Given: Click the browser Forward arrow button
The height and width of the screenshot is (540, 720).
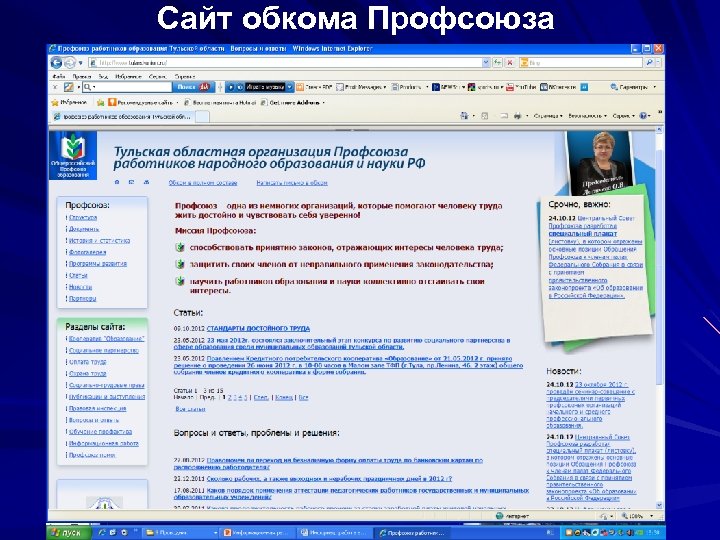Looking at the screenshot, I should 70,62.
